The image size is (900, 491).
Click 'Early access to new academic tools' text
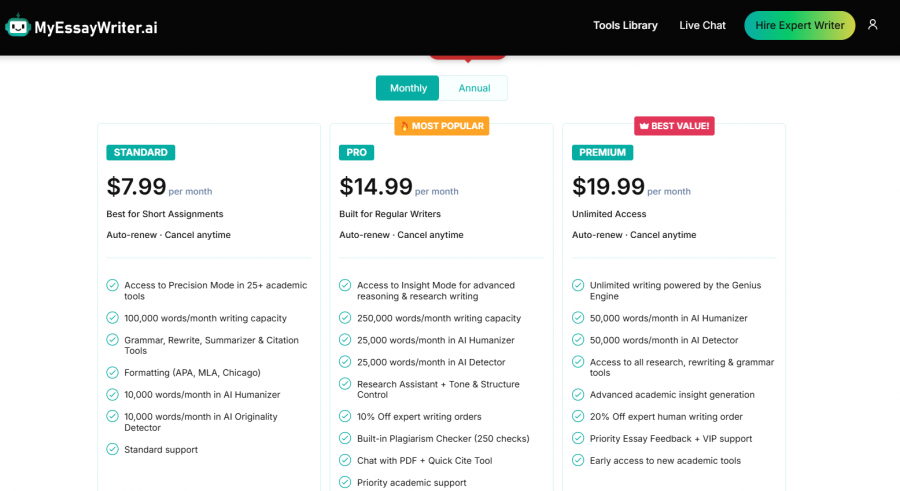[665, 461]
